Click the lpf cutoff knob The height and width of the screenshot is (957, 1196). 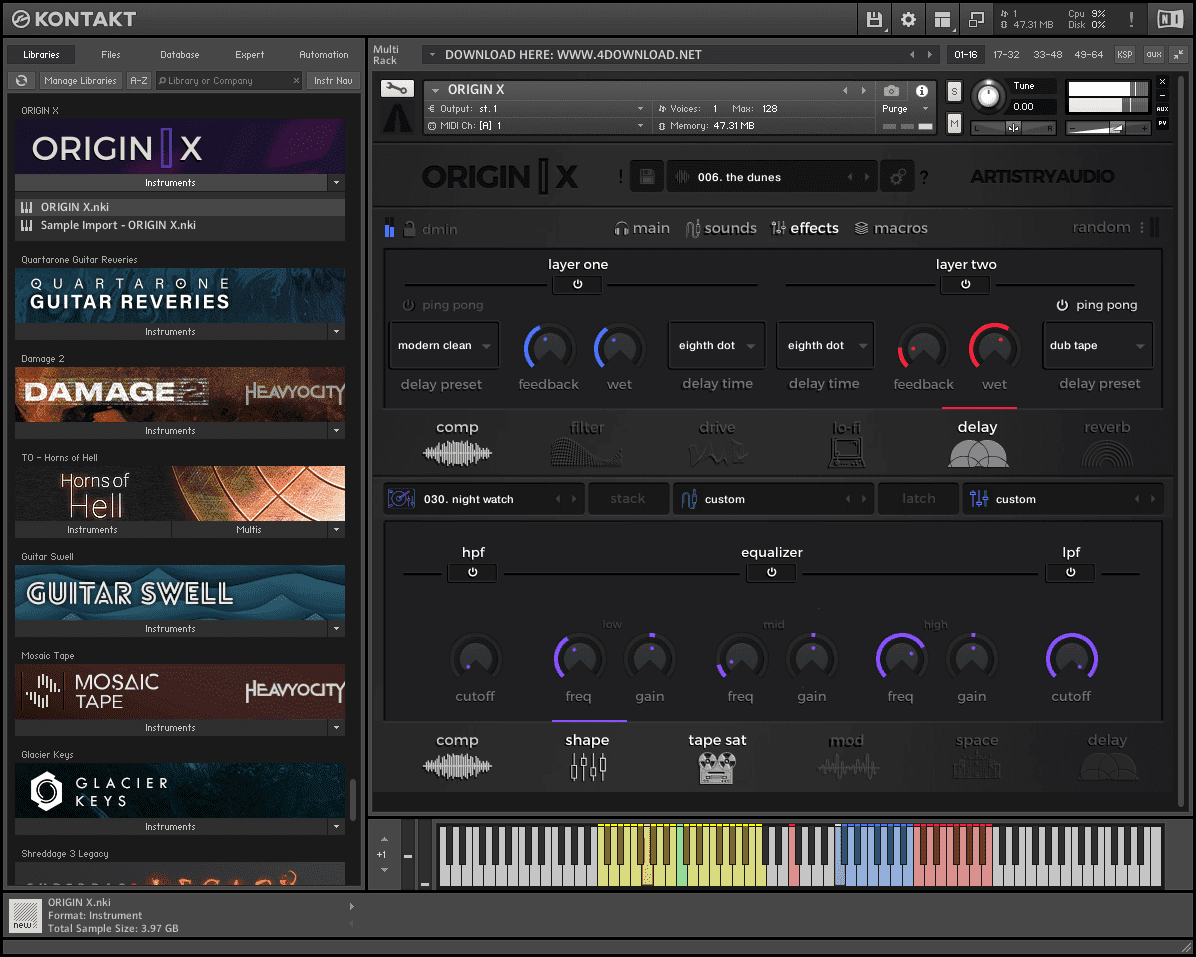tap(1071, 658)
